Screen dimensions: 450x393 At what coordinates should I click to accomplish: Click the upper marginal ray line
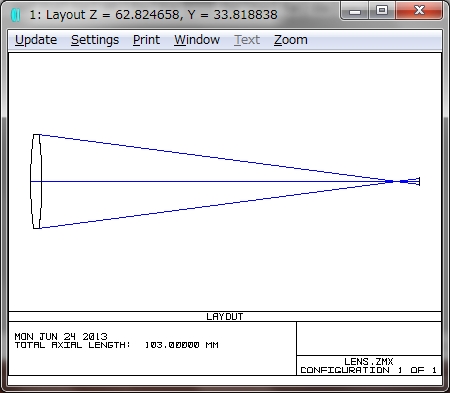[x=213, y=159]
